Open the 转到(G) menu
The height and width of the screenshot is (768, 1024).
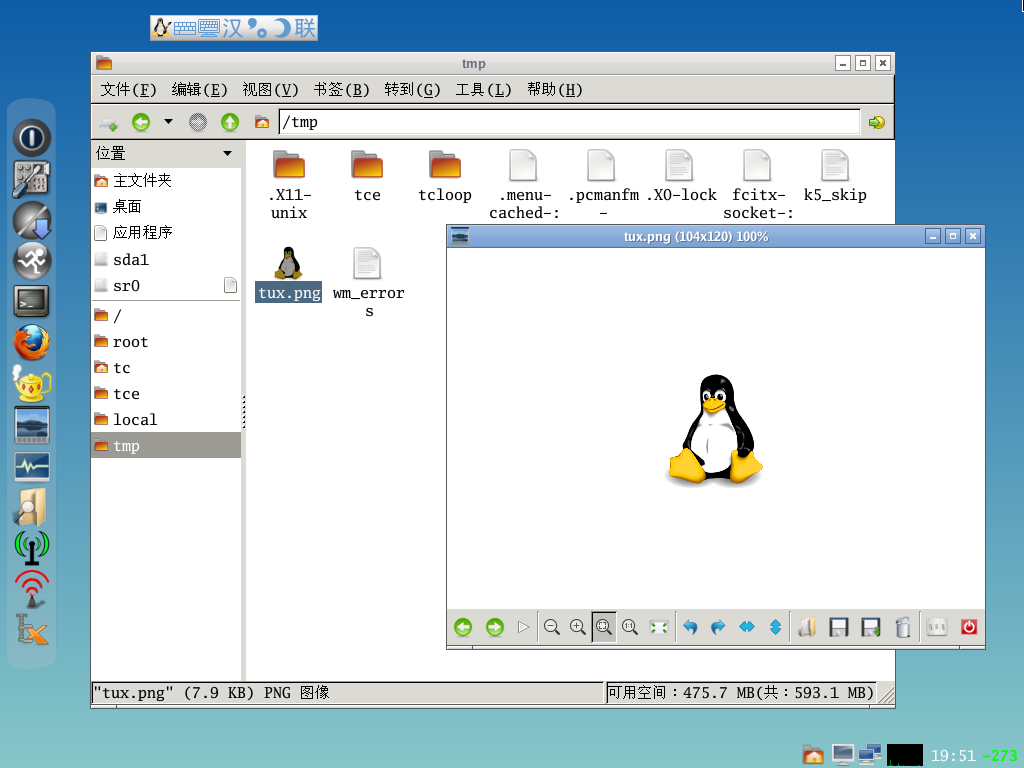click(x=413, y=89)
